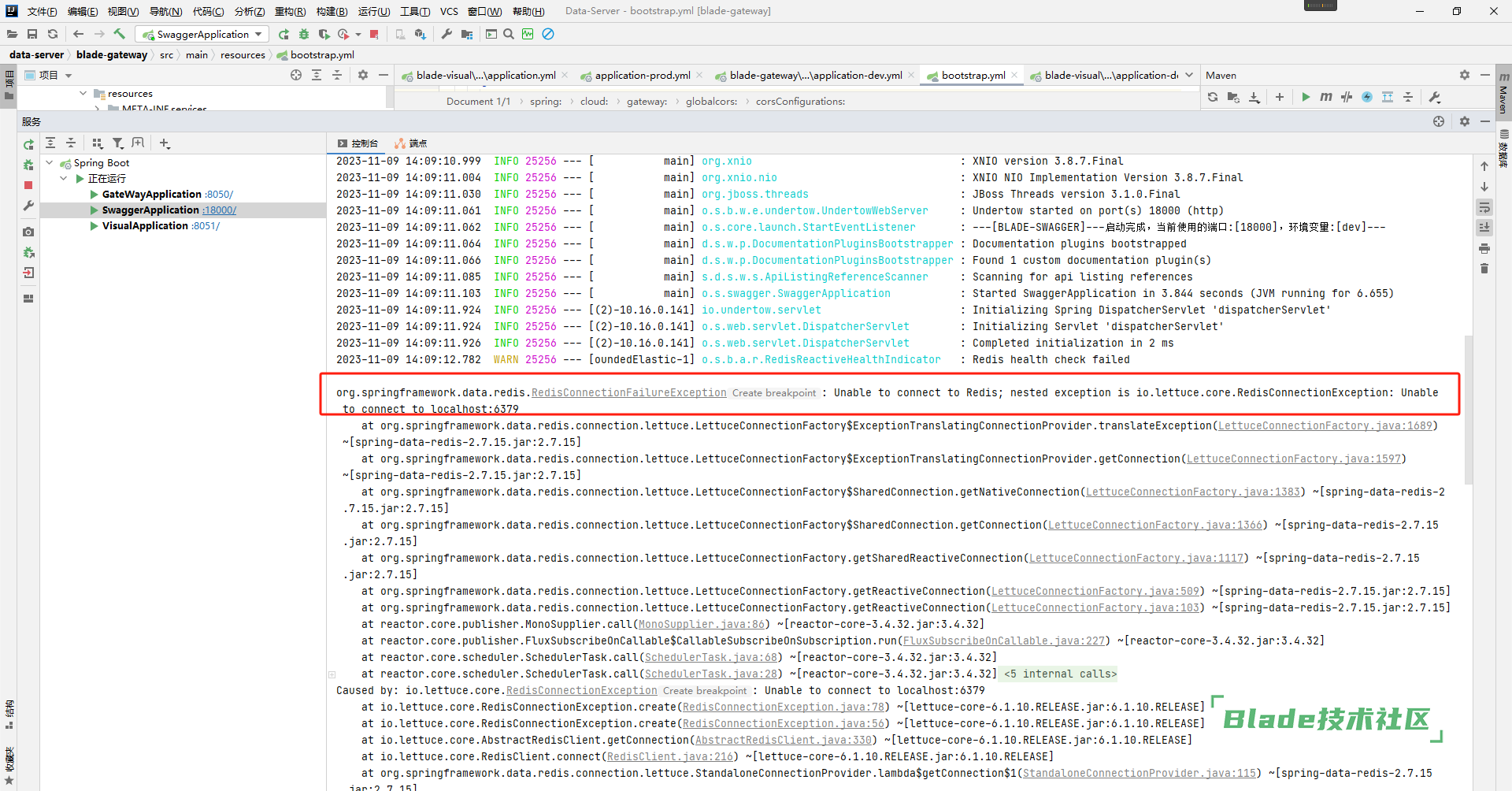Reload all Maven projects

(x=1213, y=97)
